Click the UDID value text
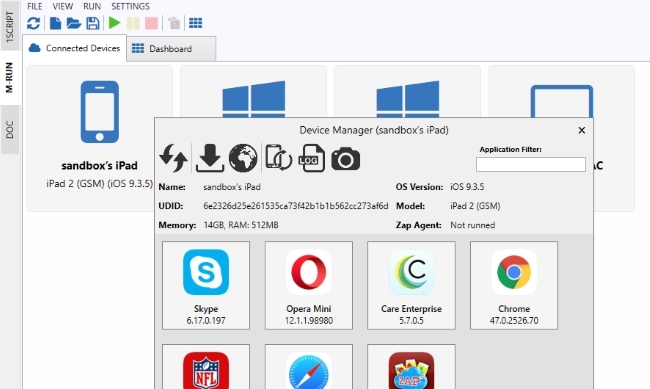 tap(296, 206)
